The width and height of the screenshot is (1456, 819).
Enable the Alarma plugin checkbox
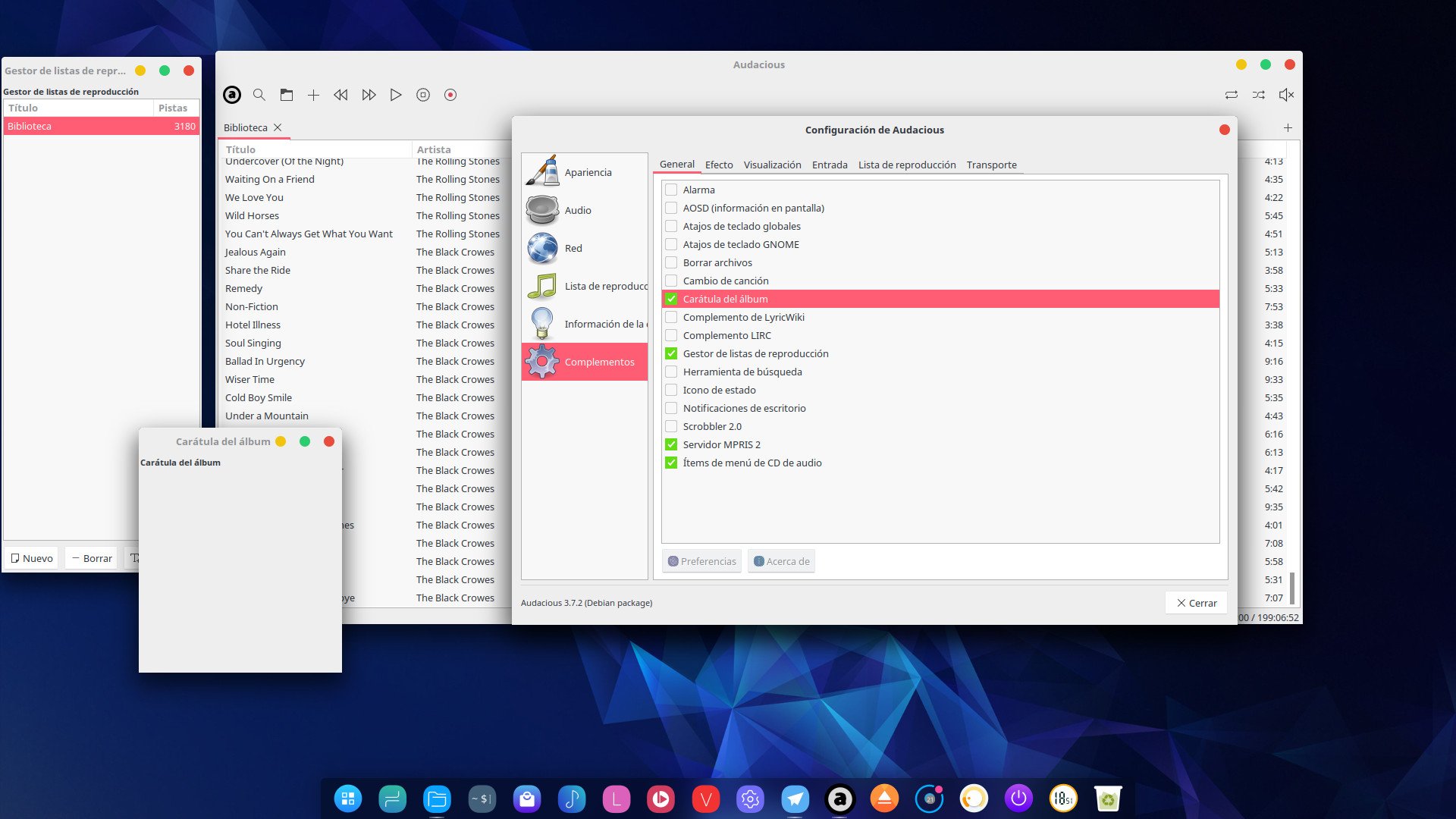pyautogui.click(x=671, y=190)
